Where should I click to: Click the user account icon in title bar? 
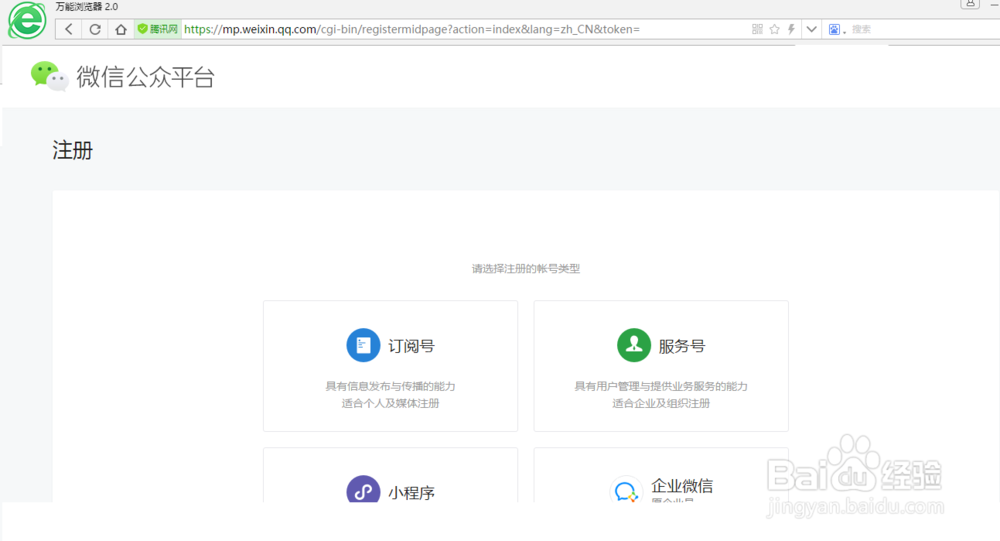(x=969, y=4)
